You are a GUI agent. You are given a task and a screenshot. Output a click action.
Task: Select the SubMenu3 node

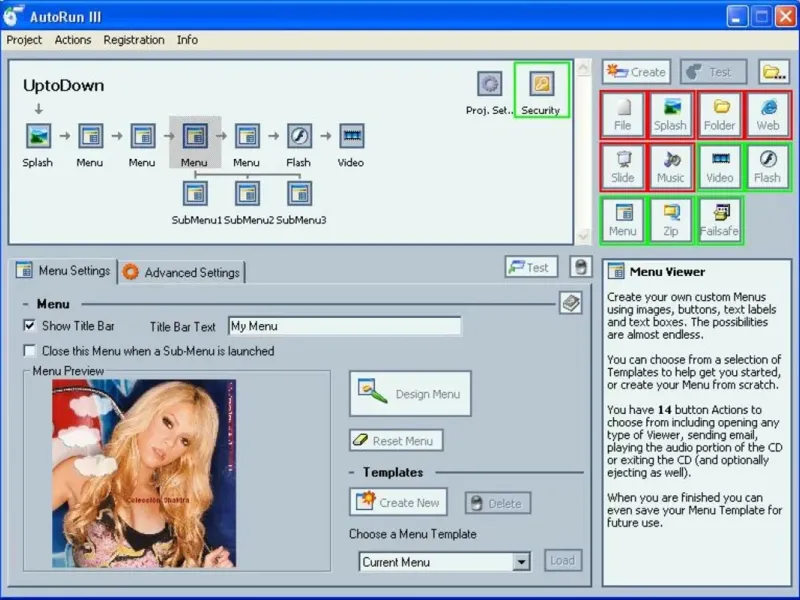299,194
